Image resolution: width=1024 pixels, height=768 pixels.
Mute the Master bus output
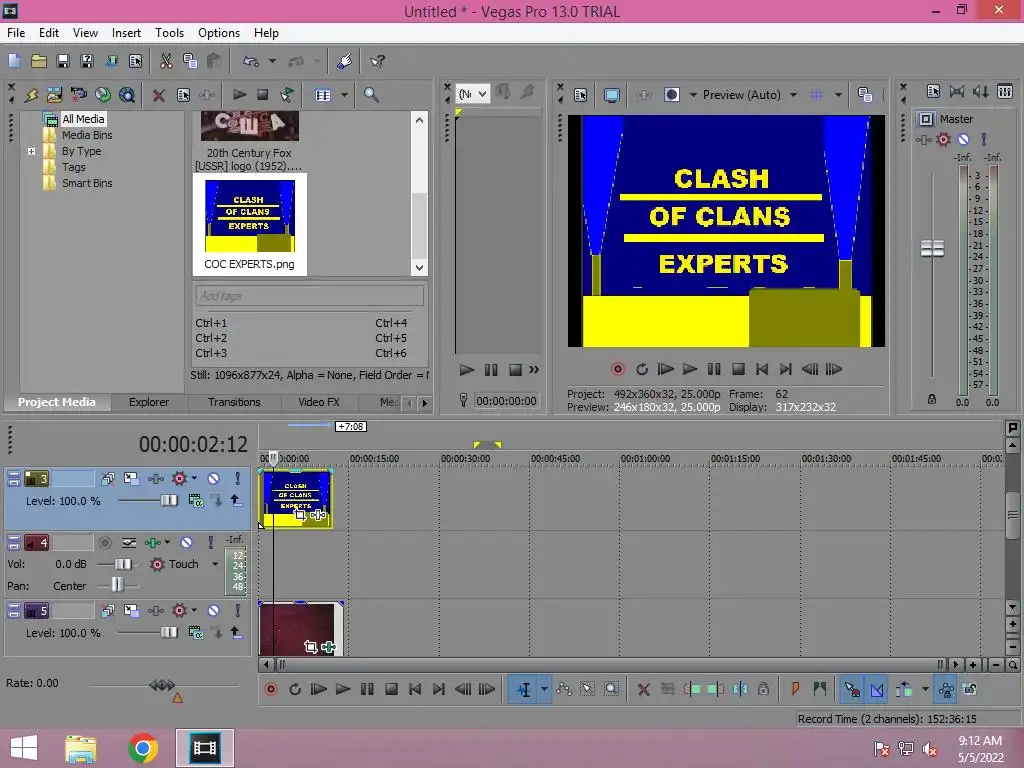tap(963, 139)
